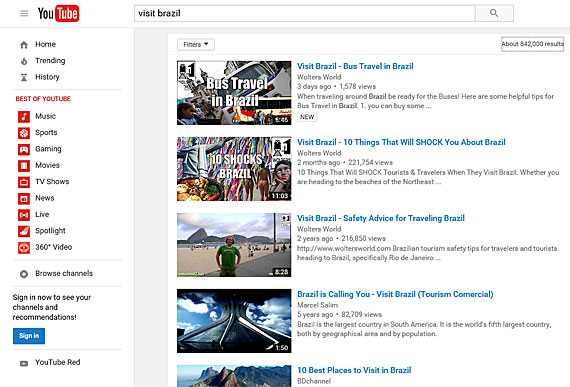Image resolution: width=570 pixels, height=387 pixels.
Task: Click the Music note icon
Action: tap(24, 117)
